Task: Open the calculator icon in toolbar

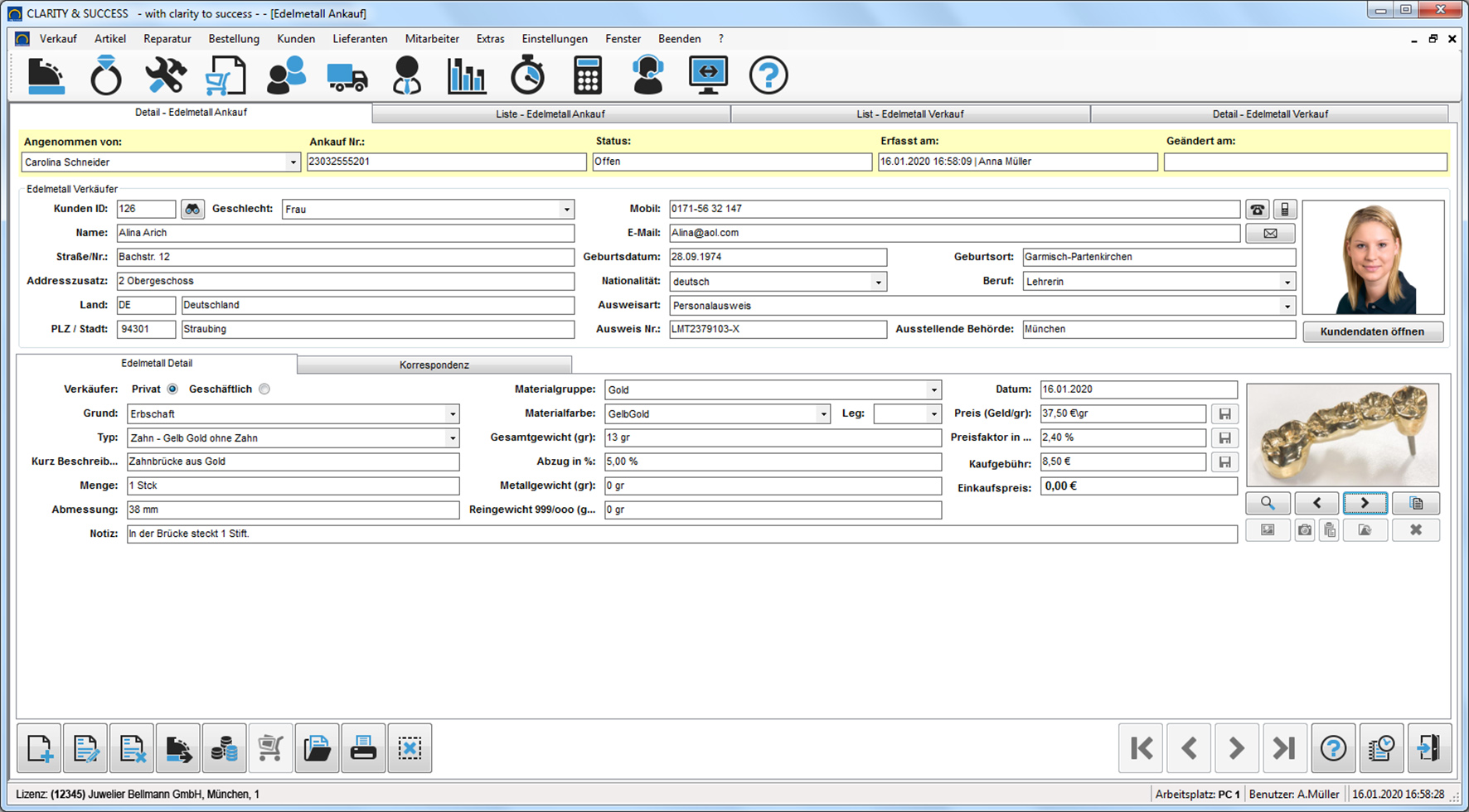Action: coord(587,75)
